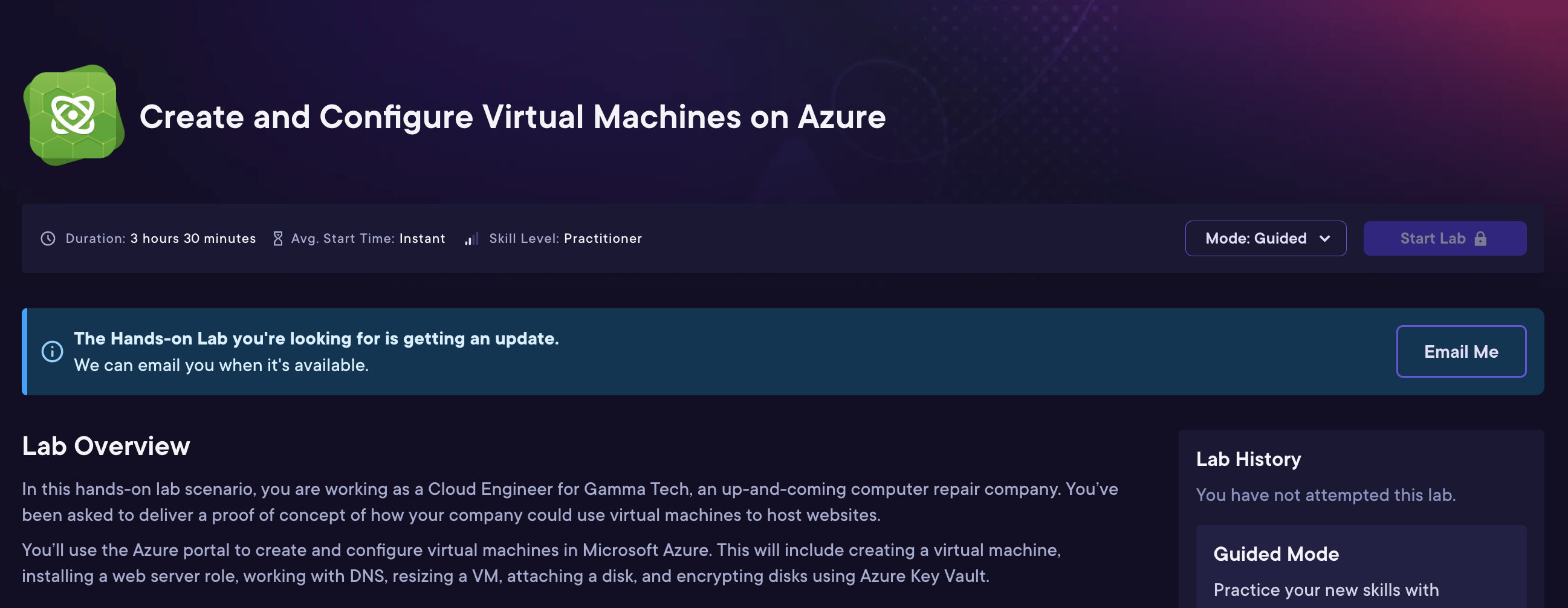Click 'The Hands-on Lab you're looking for' banner headline
1568x608 pixels.
(x=316, y=338)
